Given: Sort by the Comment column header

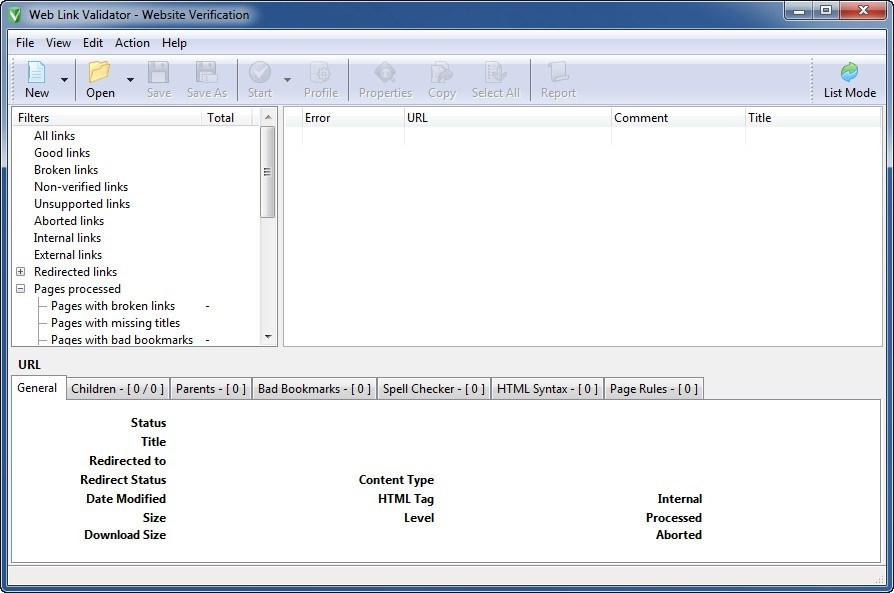Looking at the screenshot, I should click(x=678, y=117).
